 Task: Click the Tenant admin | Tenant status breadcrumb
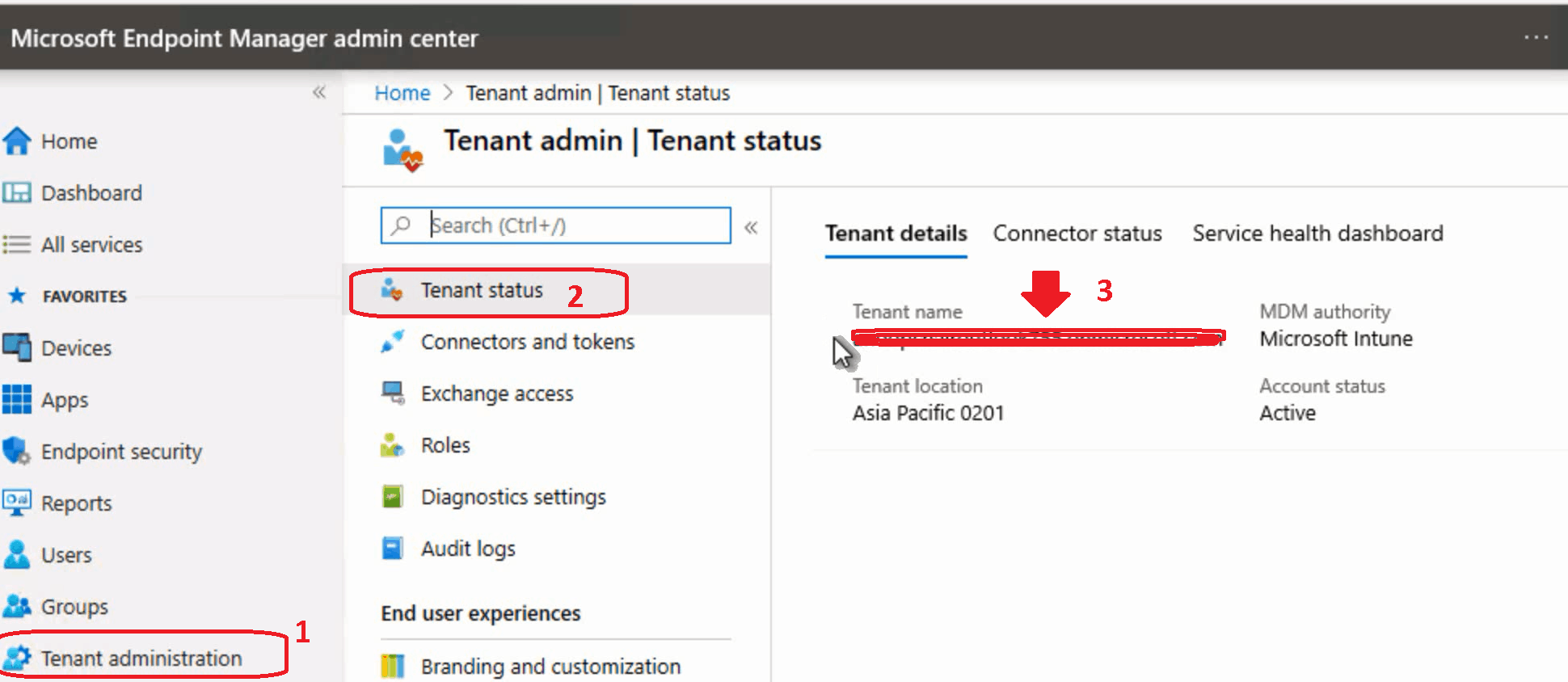coord(598,93)
